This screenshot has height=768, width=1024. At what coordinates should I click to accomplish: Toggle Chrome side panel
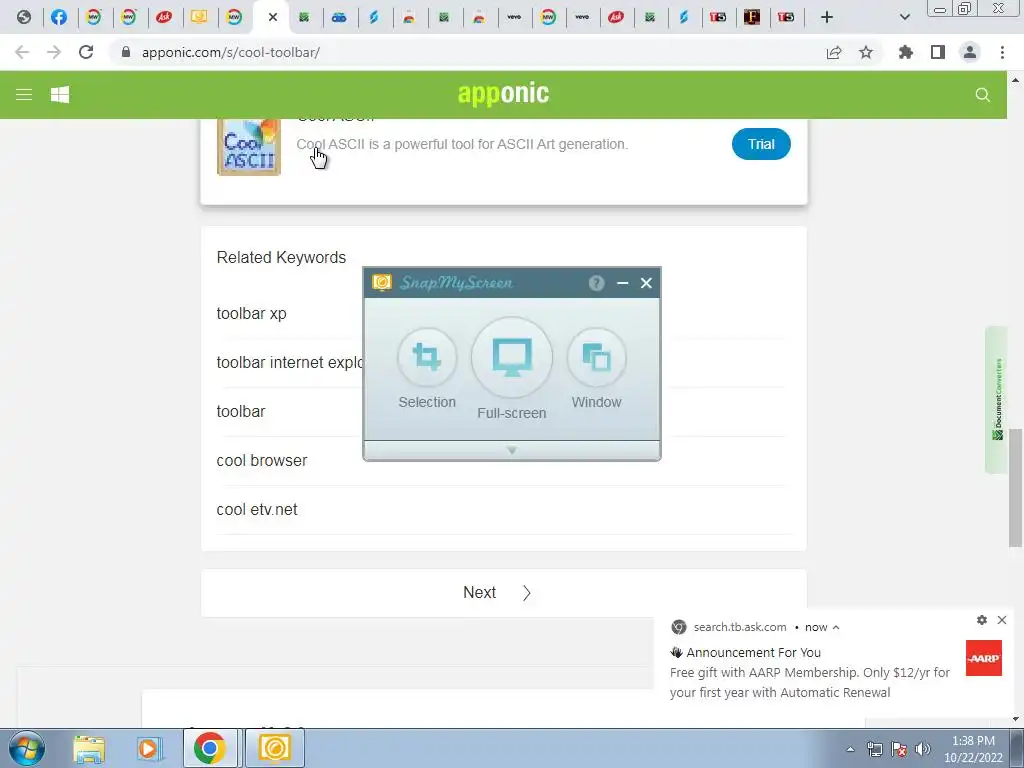(938, 52)
